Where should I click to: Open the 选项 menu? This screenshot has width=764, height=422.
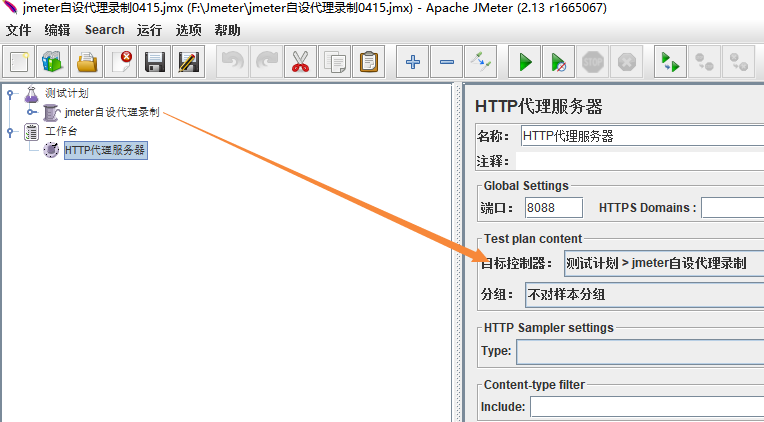(189, 30)
